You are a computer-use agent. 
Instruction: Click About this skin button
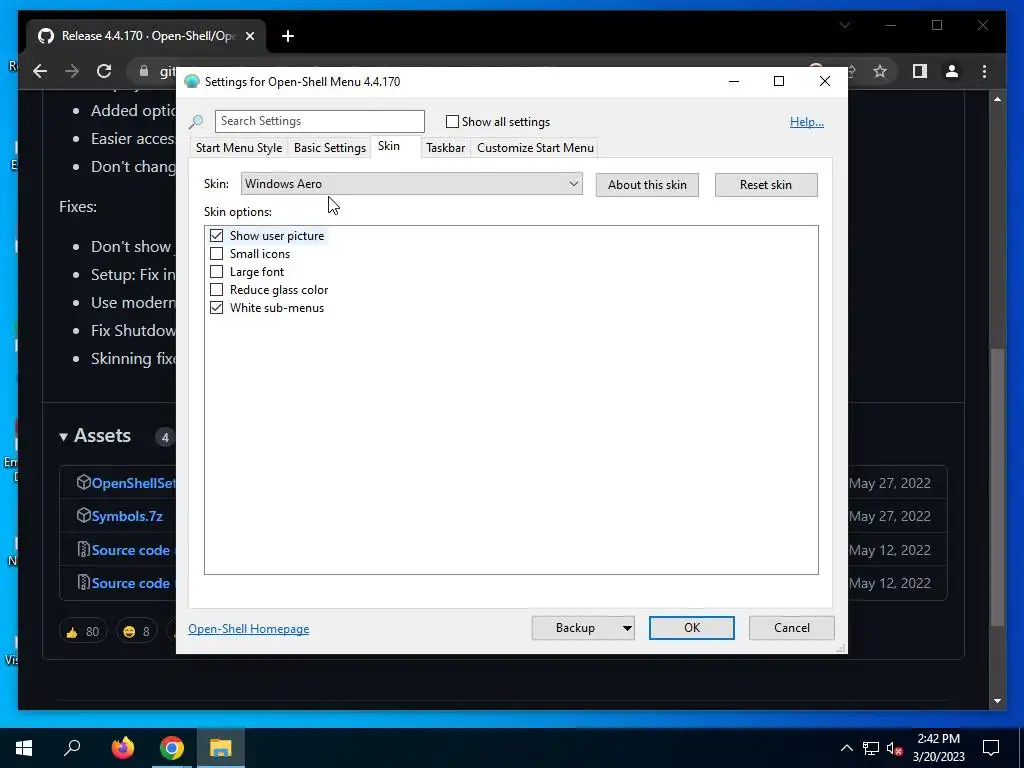tap(647, 185)
